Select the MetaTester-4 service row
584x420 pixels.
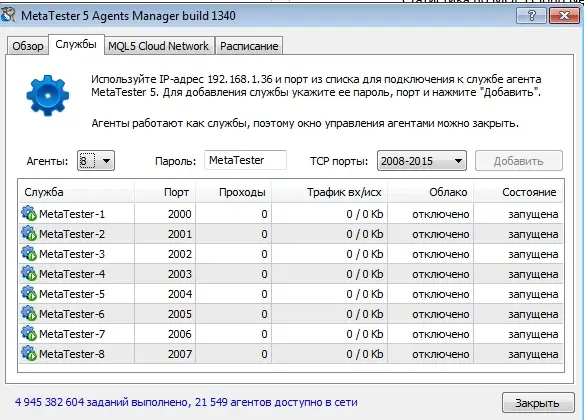point(291,274)
